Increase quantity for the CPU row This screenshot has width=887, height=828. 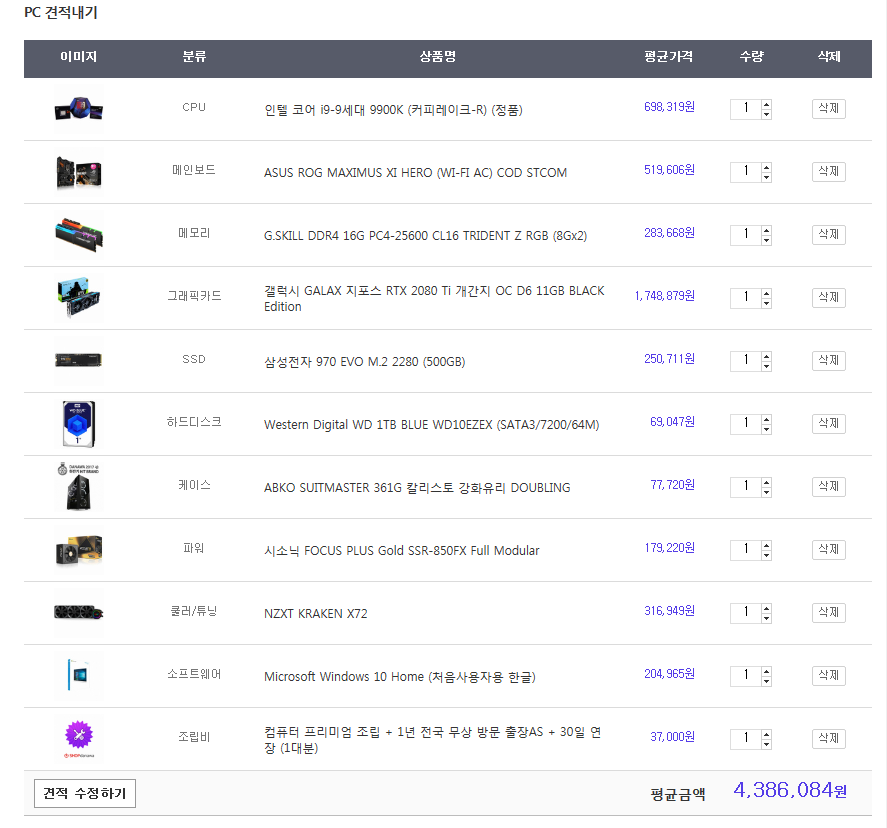click(766, 104)
